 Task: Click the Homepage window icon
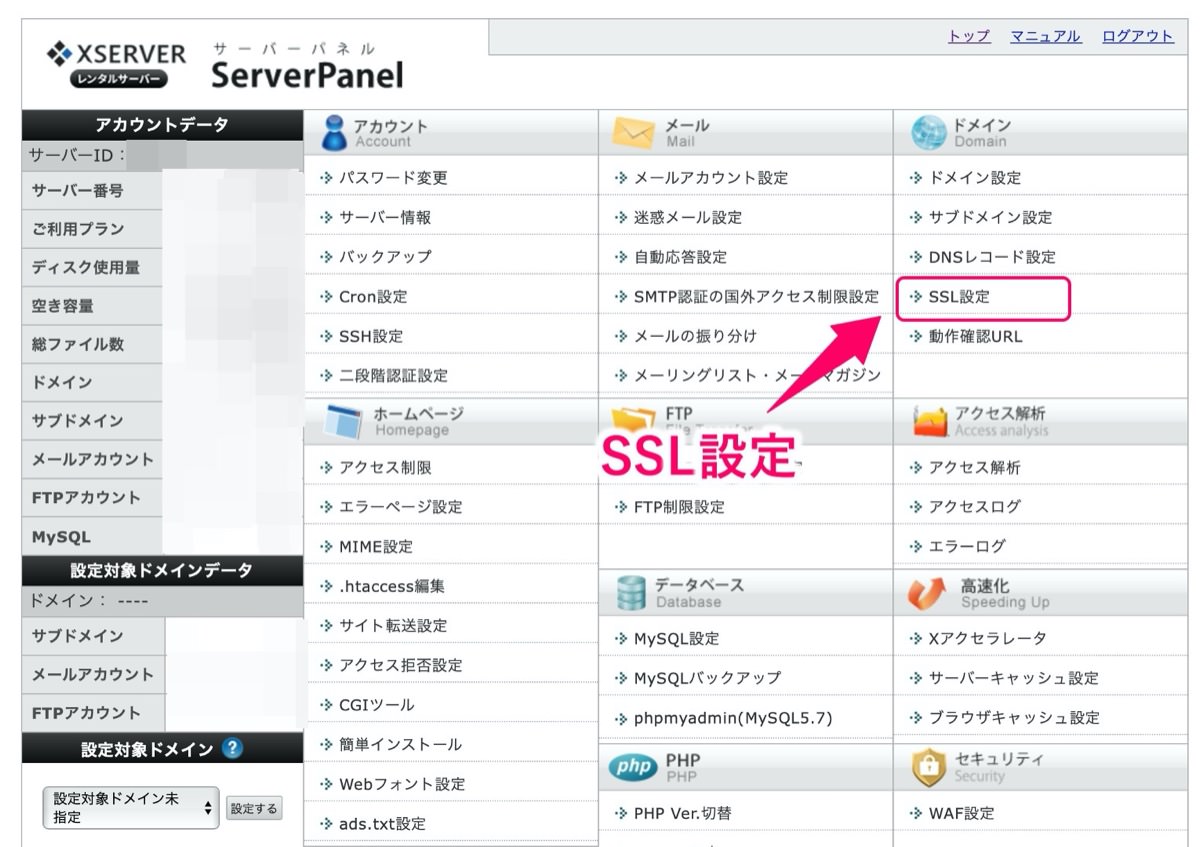(343, 422)
